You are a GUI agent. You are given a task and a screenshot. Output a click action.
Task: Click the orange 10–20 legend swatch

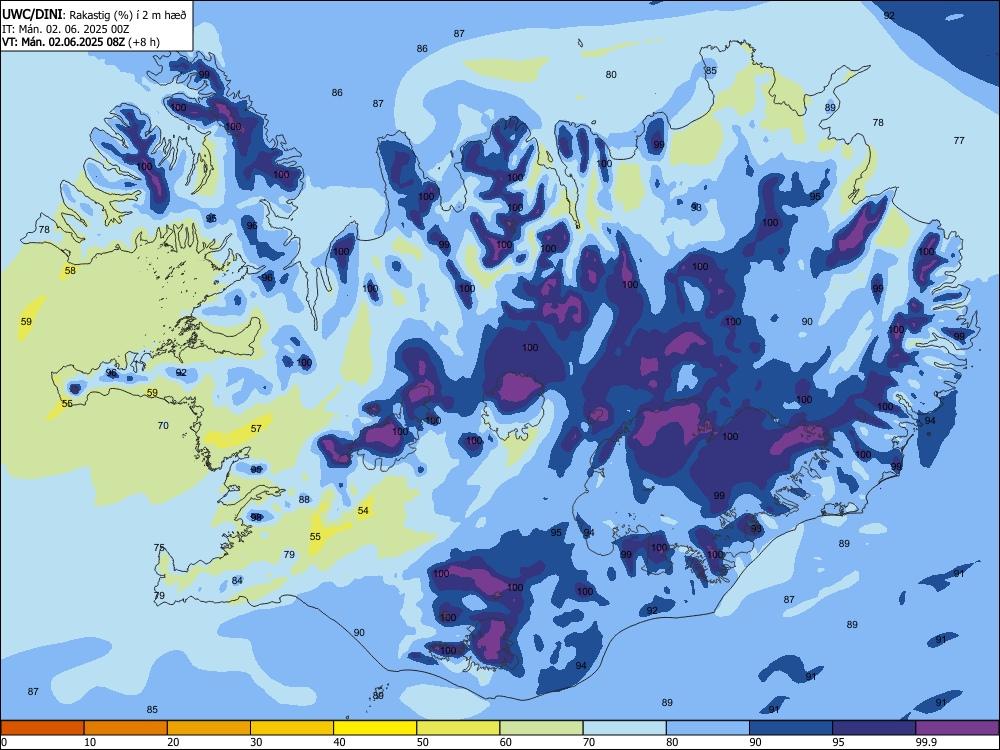click(x=126, y=728)
